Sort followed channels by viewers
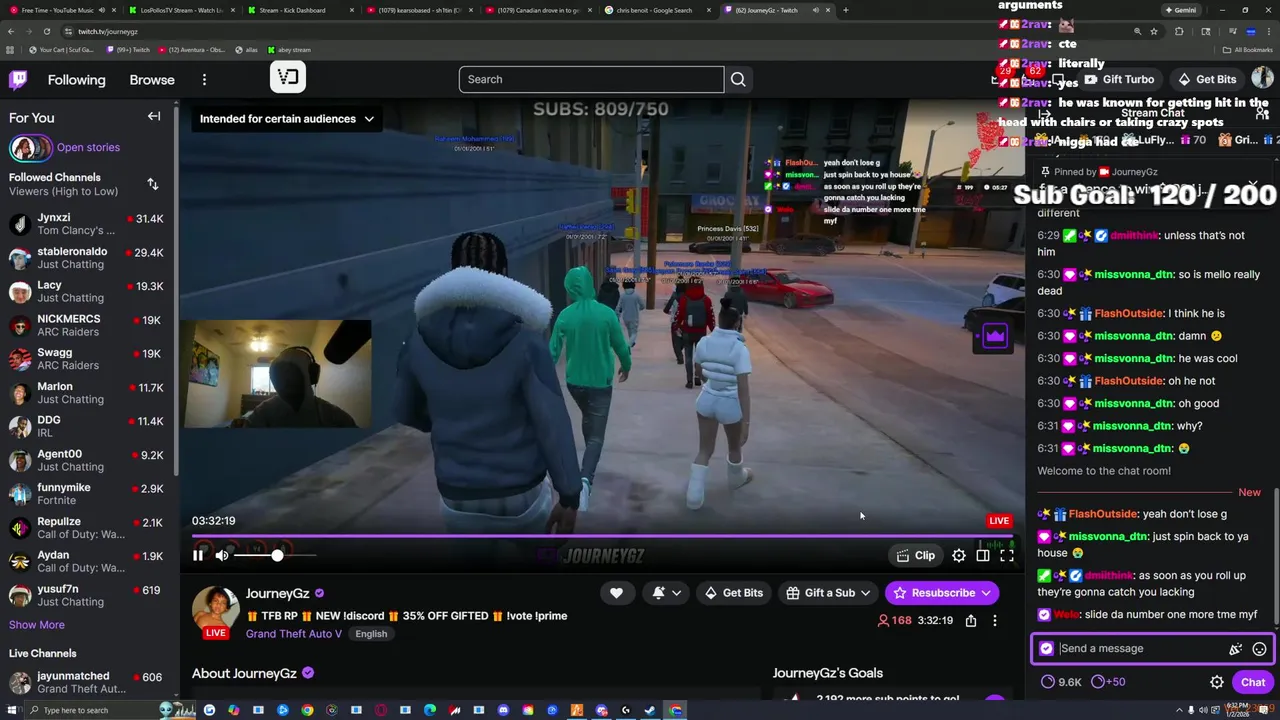The width and height of the screenshot is (1280, 720). (x=153, y=184)
